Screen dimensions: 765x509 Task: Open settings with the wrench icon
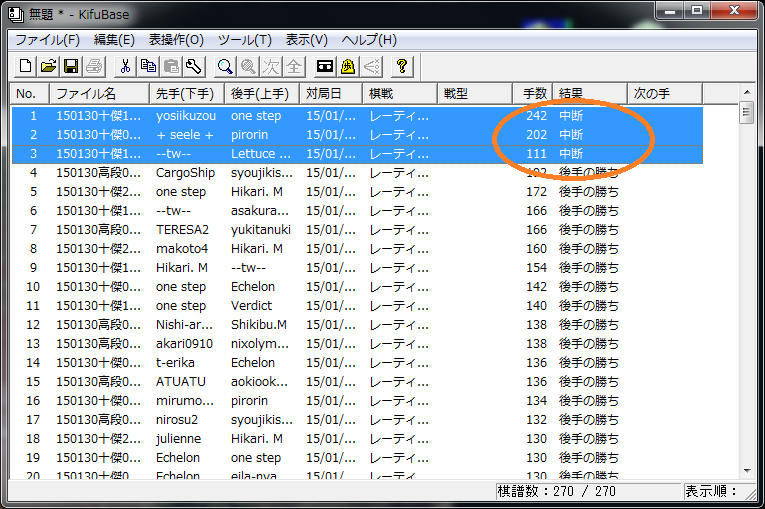(194, 67)
